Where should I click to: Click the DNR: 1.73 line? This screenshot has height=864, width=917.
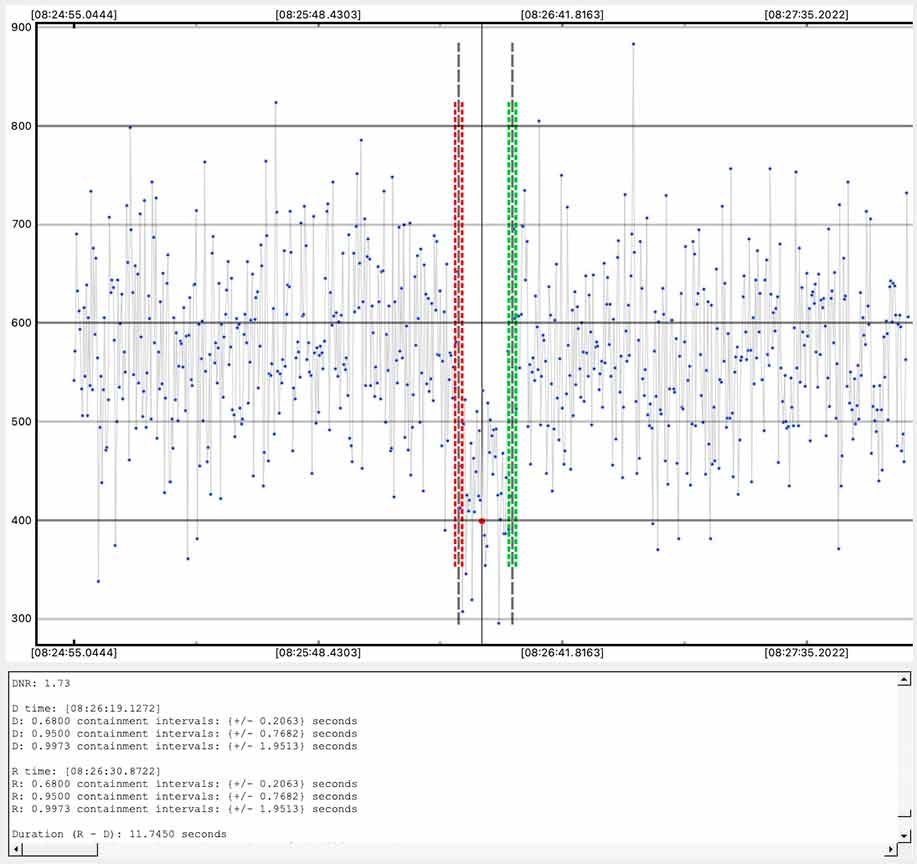pyautogui.click(x=41, y=683)
